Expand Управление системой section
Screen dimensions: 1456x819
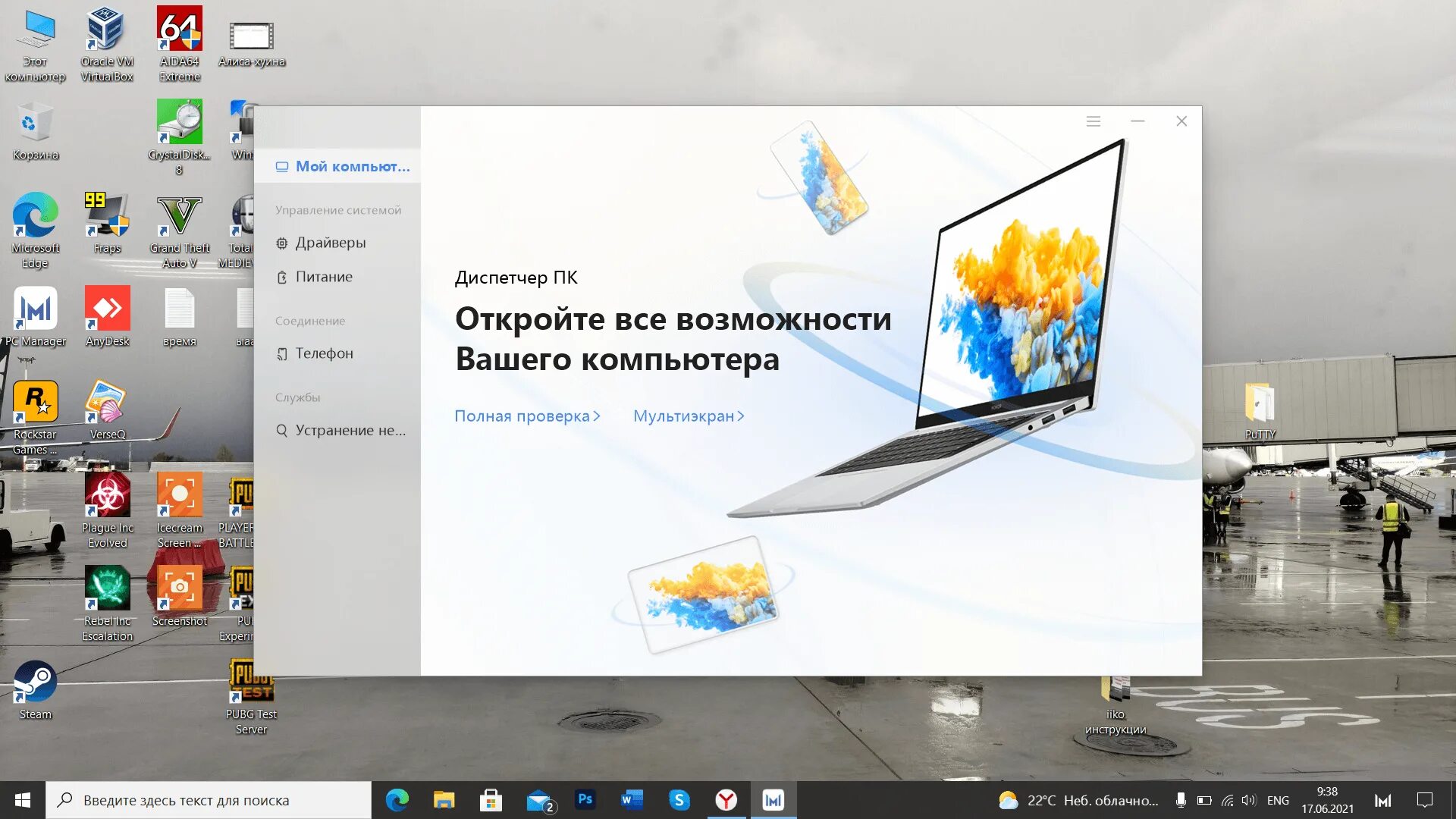coord(337,209)
